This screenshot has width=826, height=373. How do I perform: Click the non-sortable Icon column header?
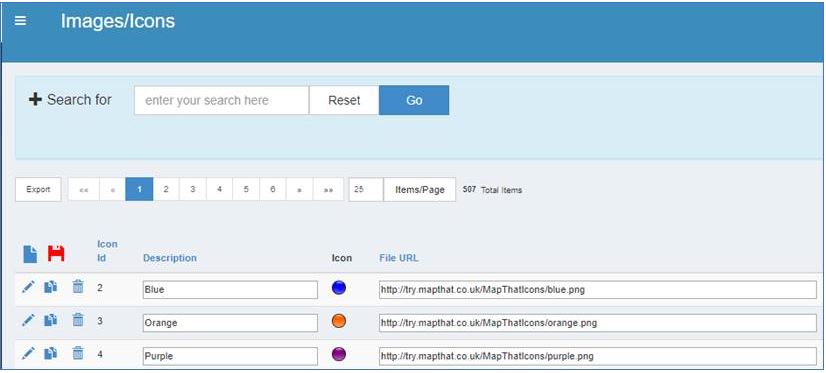342,258
